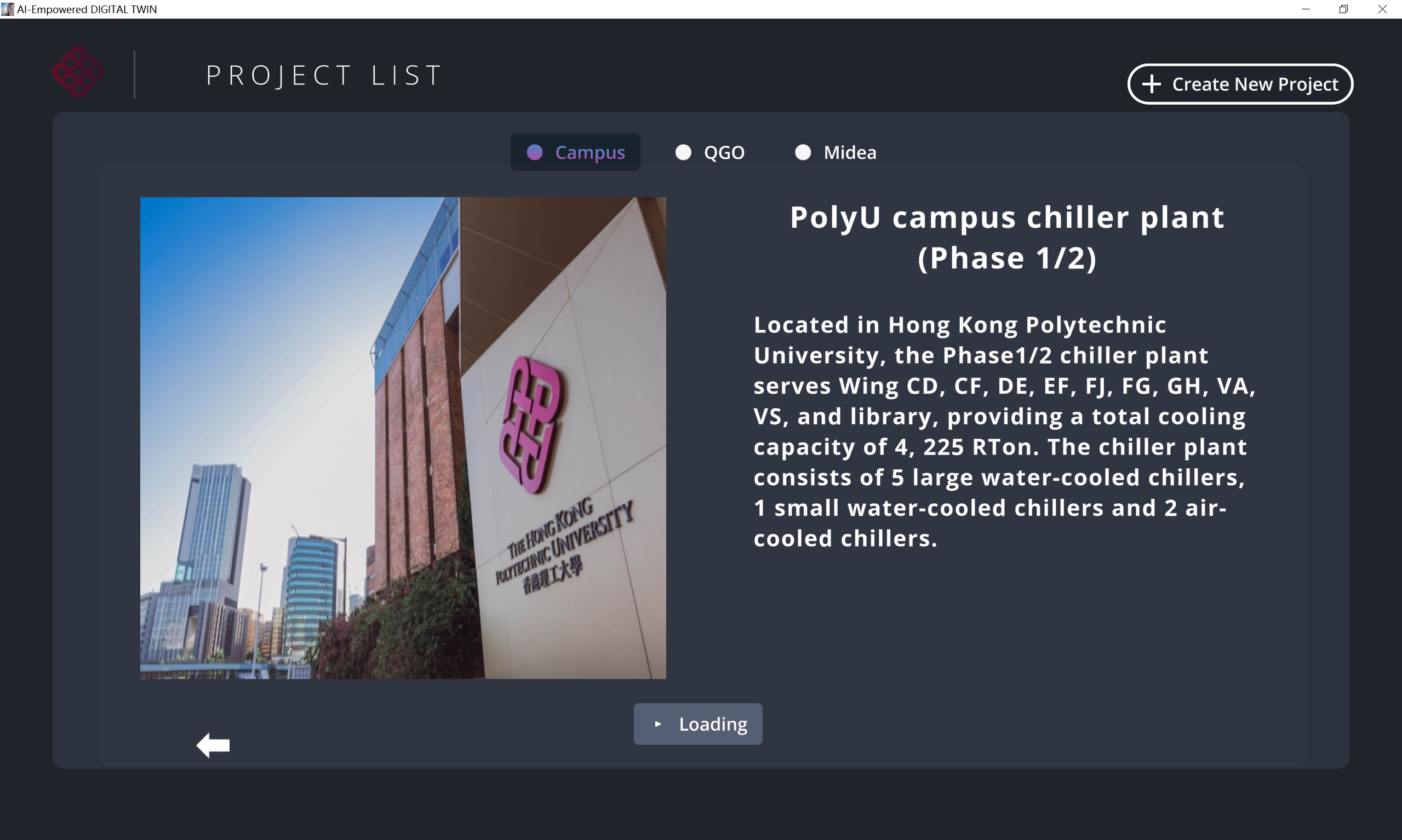Click the plus icon beside Create New Project
Screen dimensions: 1402x840
point(1151,84)
